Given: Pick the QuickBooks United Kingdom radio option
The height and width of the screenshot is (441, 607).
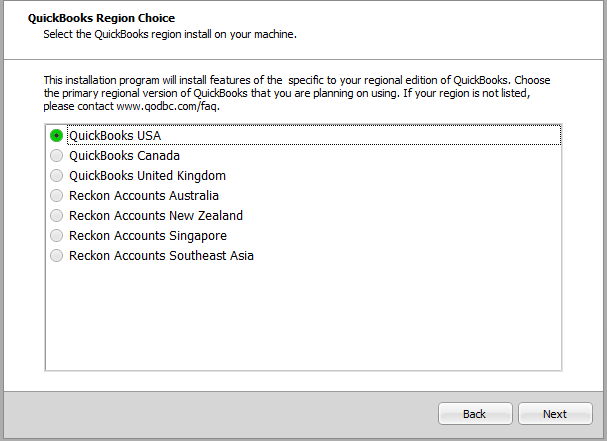Looking at the screenshot, I should click(57, 175).
